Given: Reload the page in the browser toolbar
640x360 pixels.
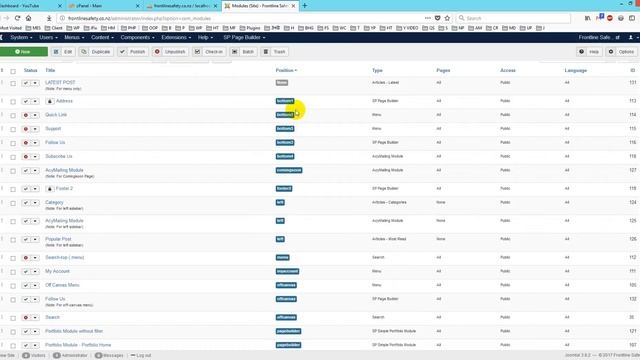Looking at the screenshot, I should click(17, 18).
